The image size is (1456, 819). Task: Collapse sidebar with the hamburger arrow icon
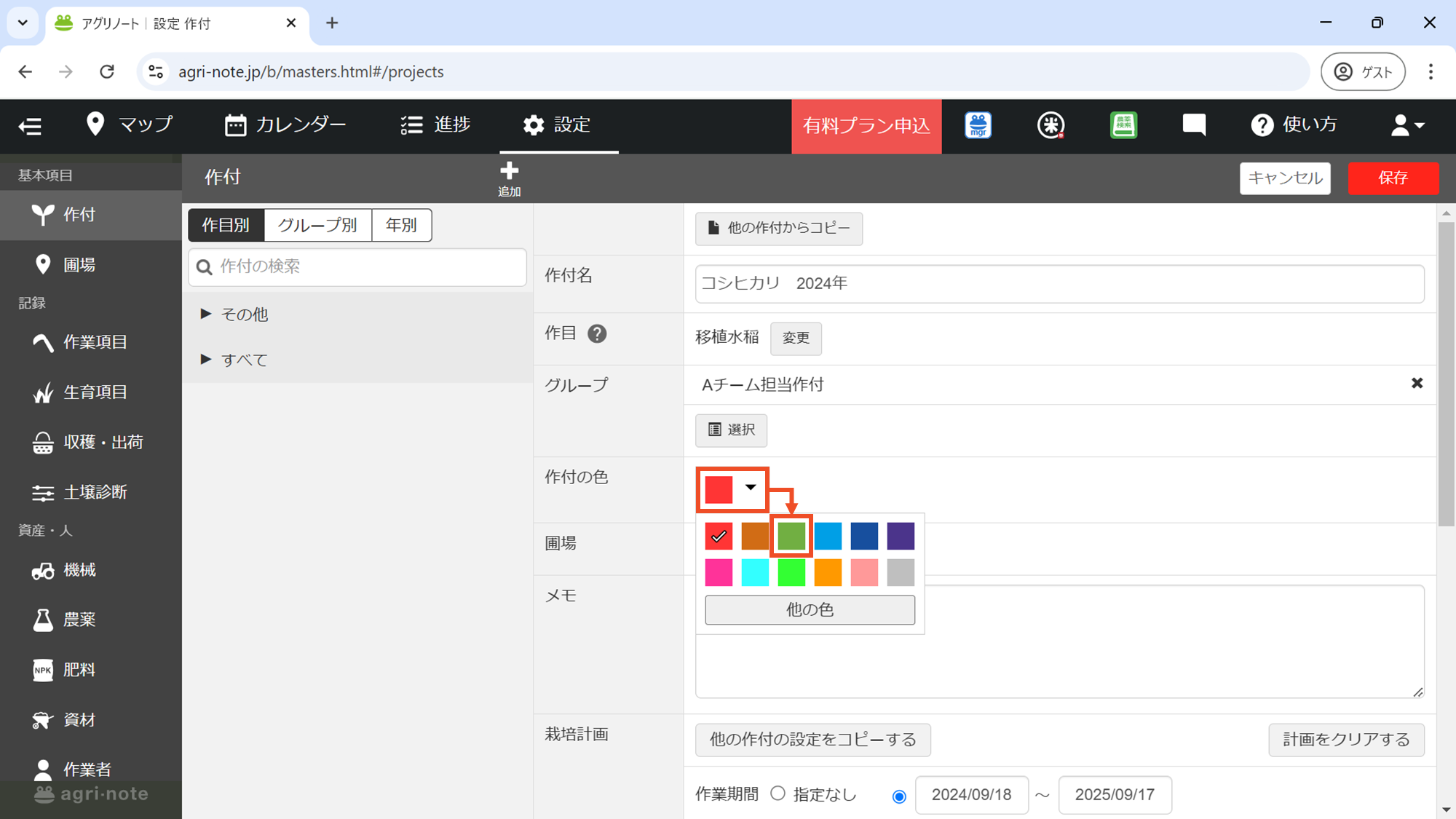tap(30, 126)
